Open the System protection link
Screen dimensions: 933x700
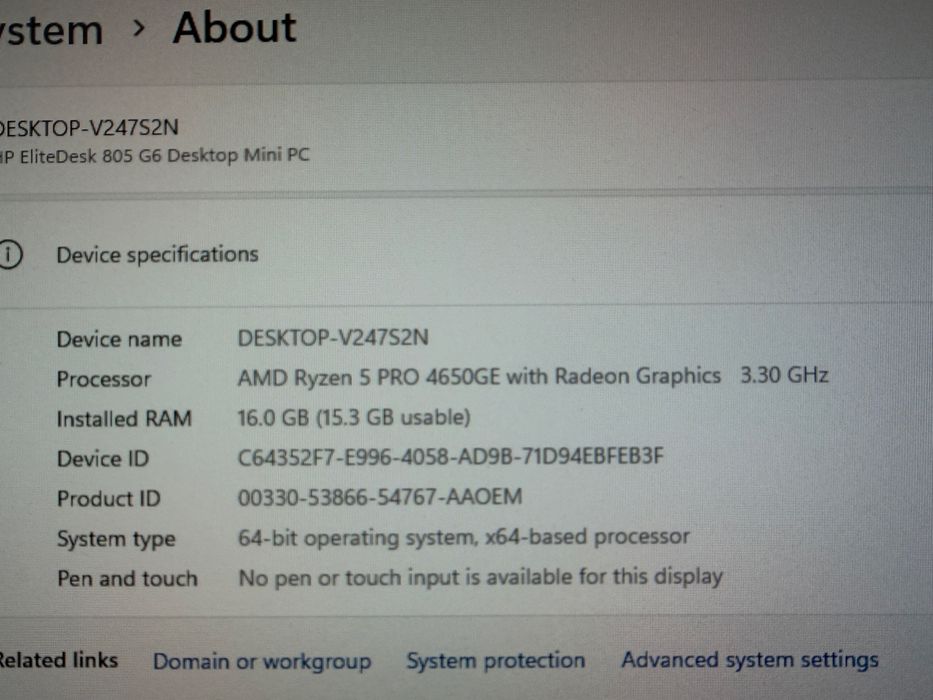click(496, 661)
